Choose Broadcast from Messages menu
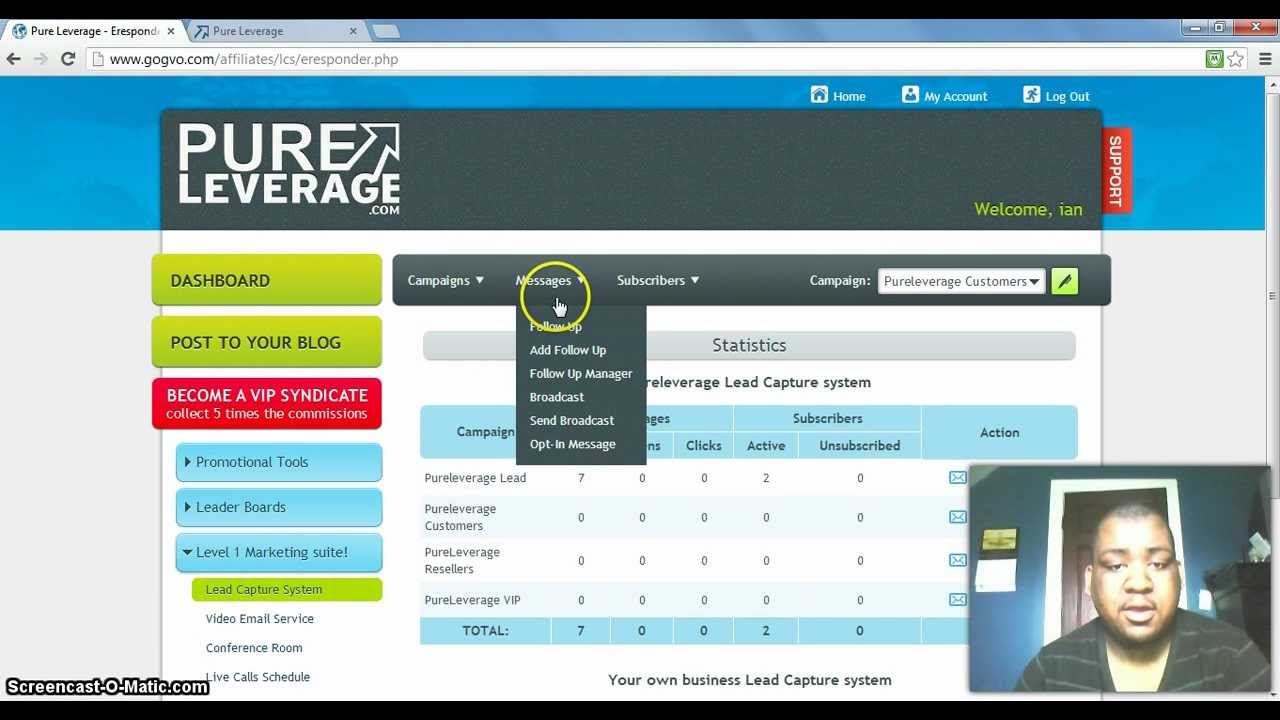 (557, 397)
